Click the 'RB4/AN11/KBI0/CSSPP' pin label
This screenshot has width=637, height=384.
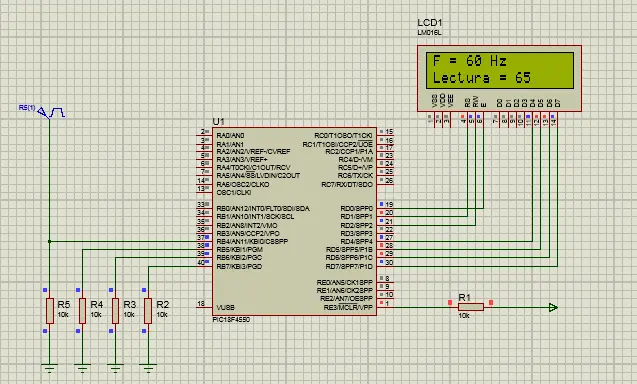252,241
